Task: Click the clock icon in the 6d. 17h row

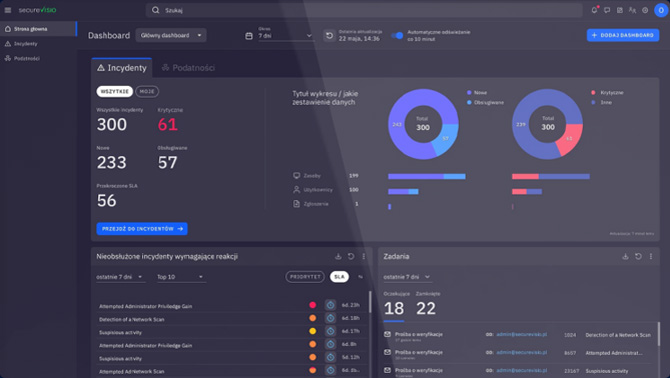Action: 330,331
